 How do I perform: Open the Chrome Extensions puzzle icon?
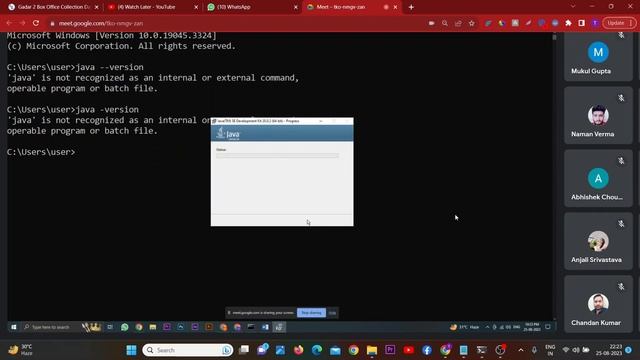[568, 23]
